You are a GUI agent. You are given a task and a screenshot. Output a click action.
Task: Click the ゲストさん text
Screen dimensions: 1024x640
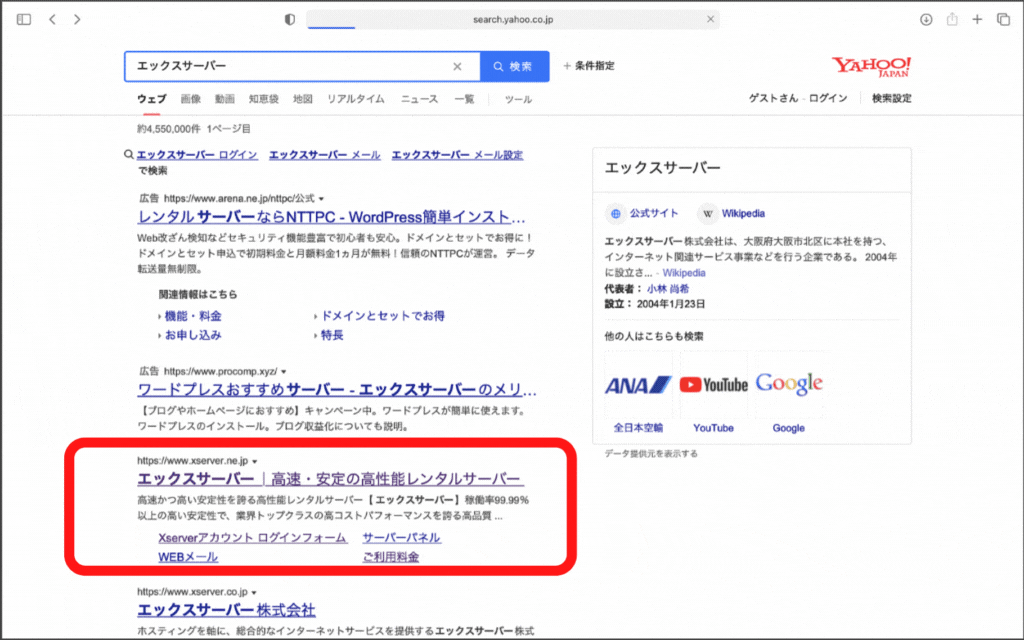[x=773, y=99]
